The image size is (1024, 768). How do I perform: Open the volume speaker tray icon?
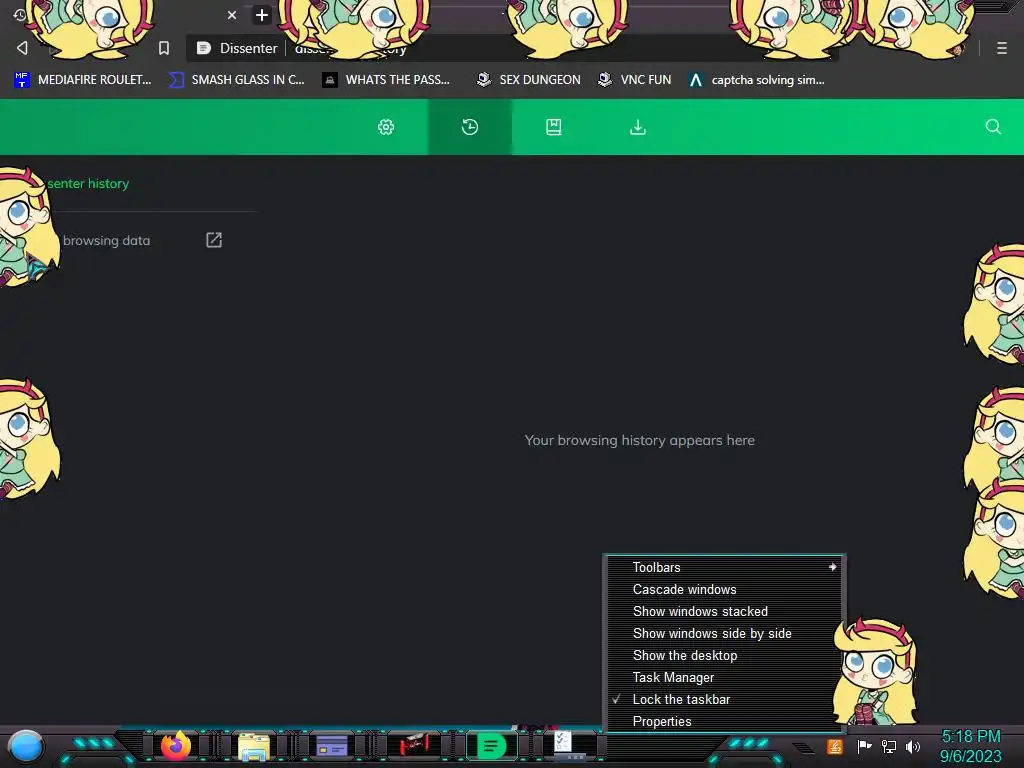913,746
